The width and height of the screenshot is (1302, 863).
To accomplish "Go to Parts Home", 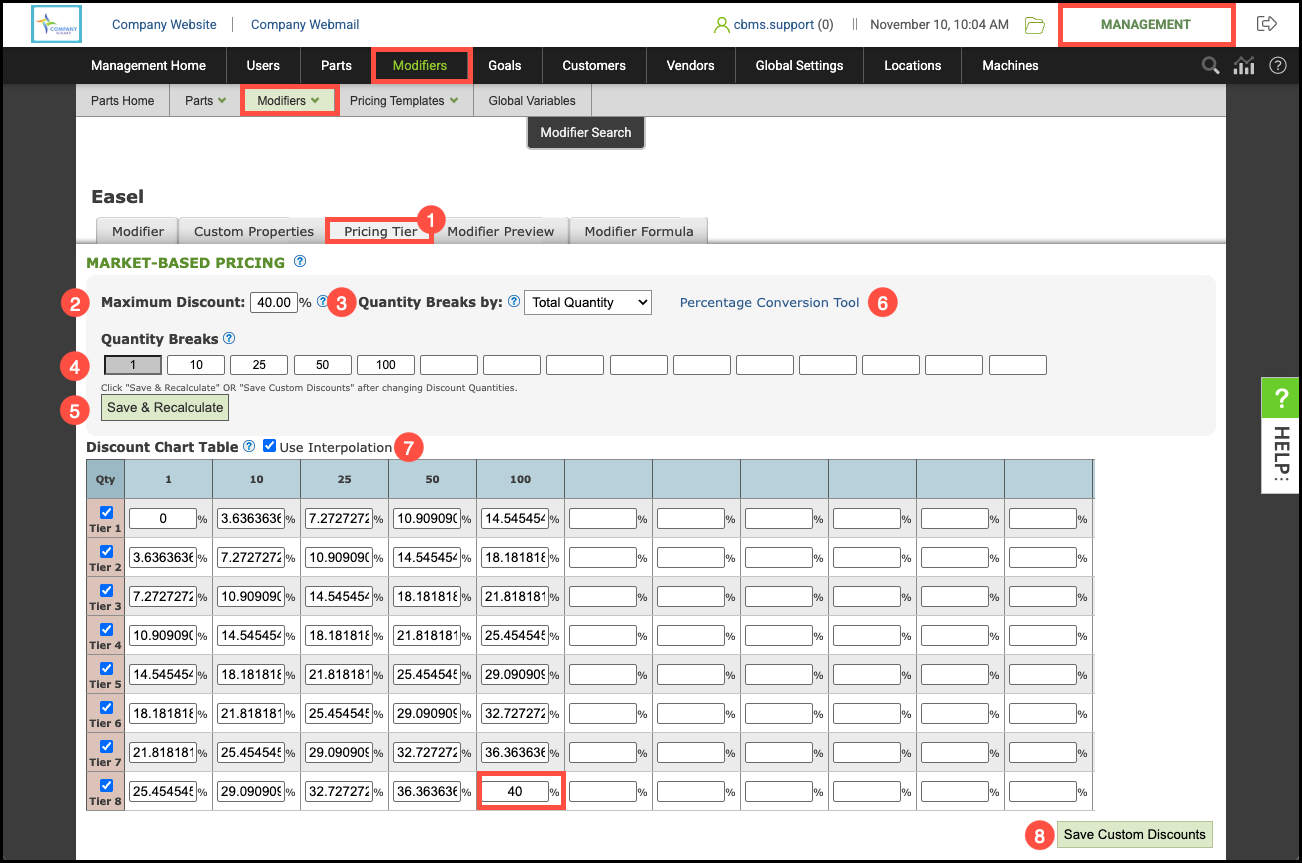I will pyautogui.click(x=123, y=101).
